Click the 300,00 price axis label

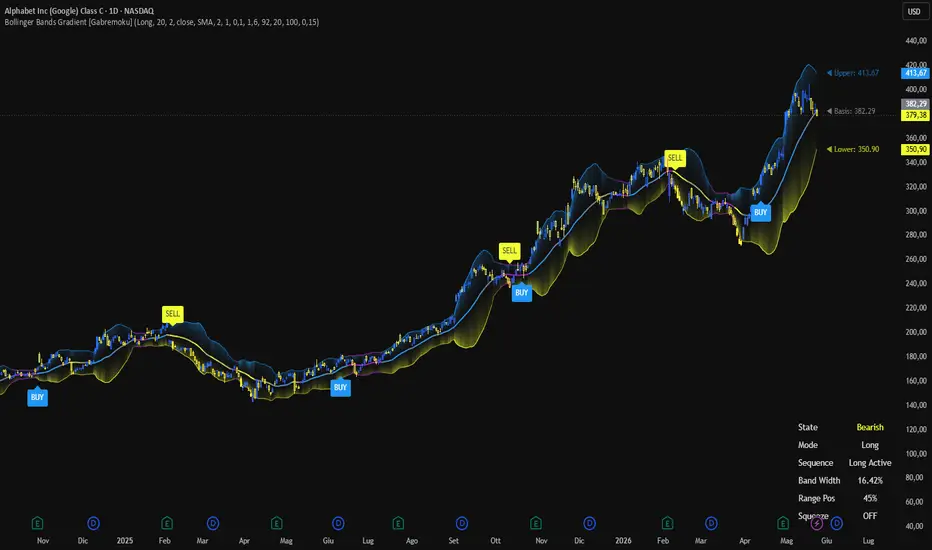pyautogui.click(x=916, y=210)
